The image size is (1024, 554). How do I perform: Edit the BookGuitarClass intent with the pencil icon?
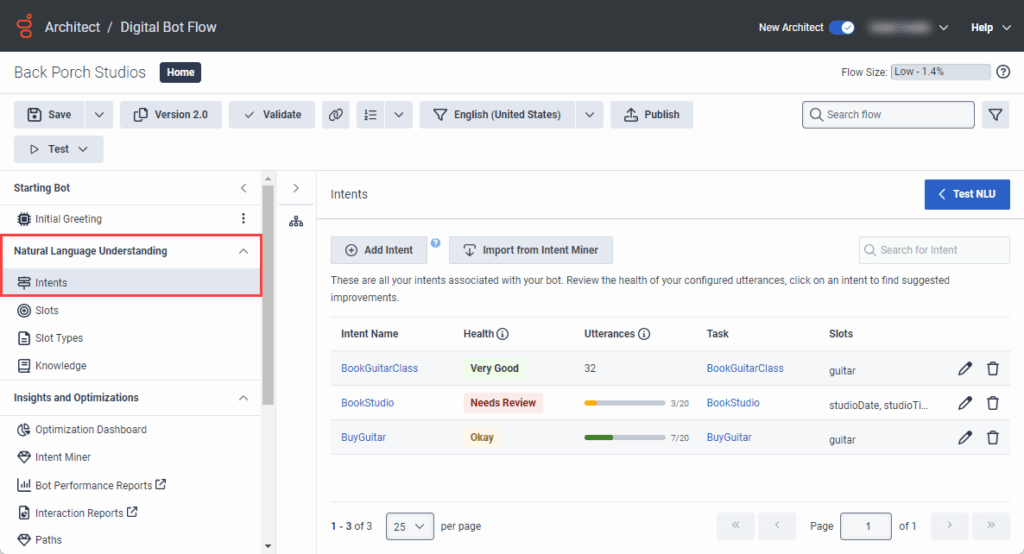[964, 368]
